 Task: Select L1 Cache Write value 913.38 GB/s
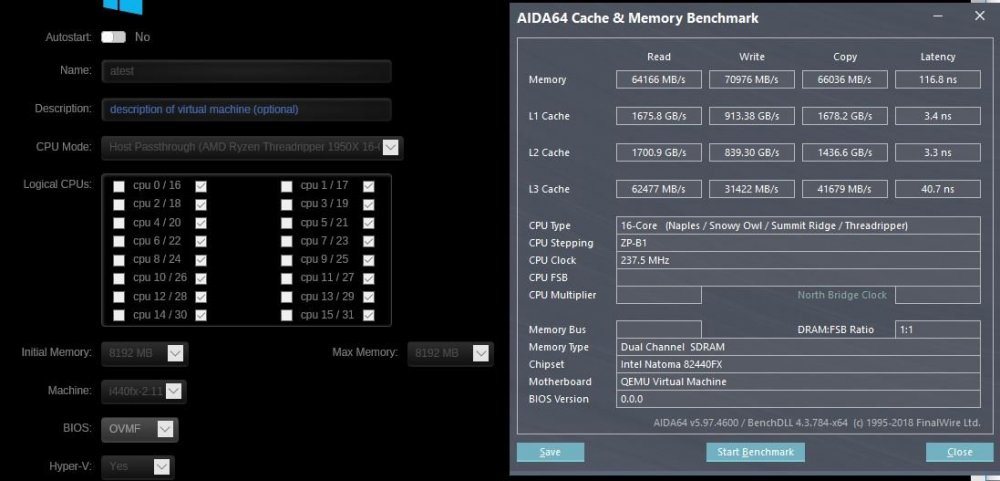tap(752, 116)
